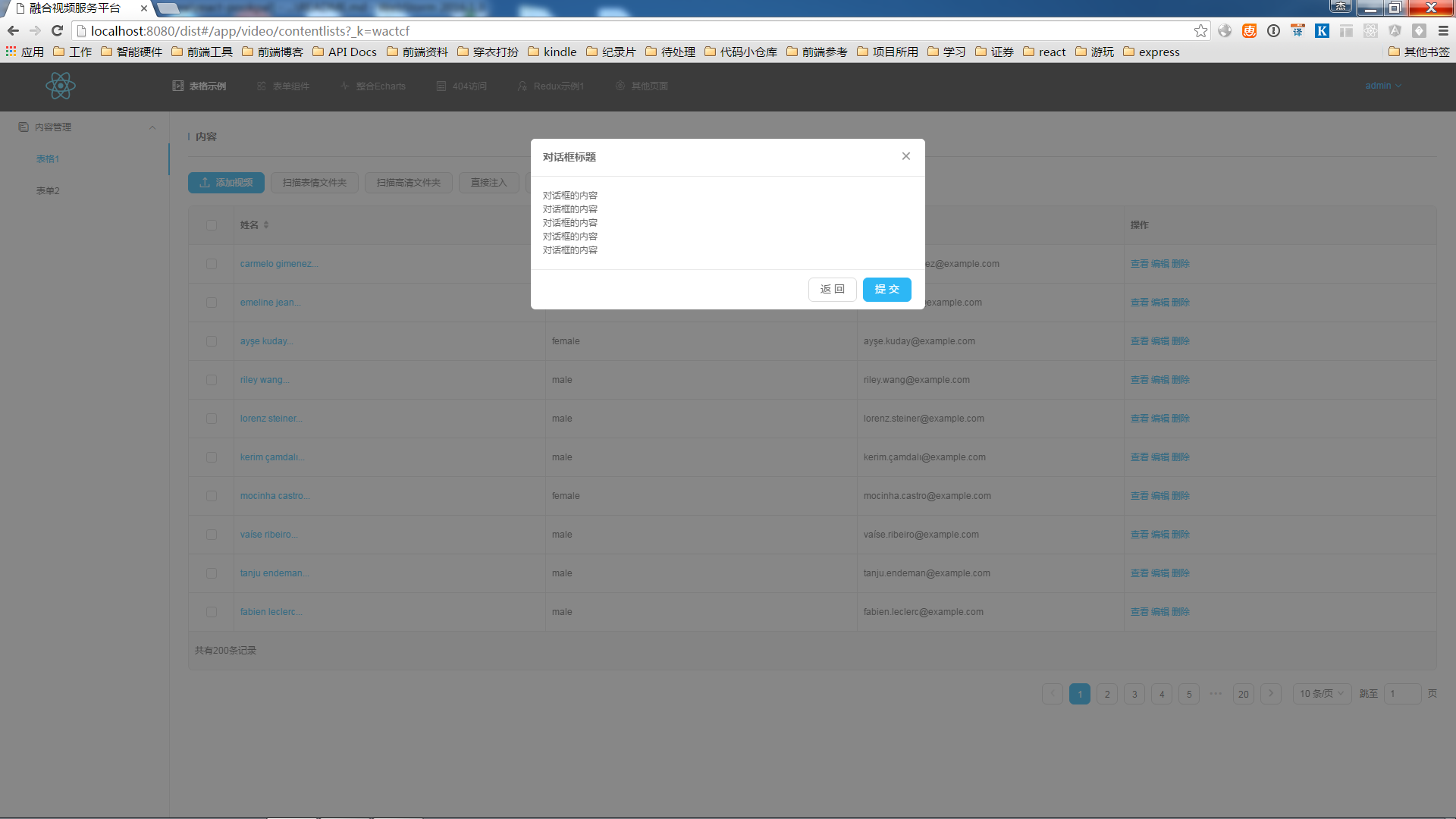Open the Chrome hamburger menu
The width and height of the screenshot is (1456, 819).
(1443, 31)
